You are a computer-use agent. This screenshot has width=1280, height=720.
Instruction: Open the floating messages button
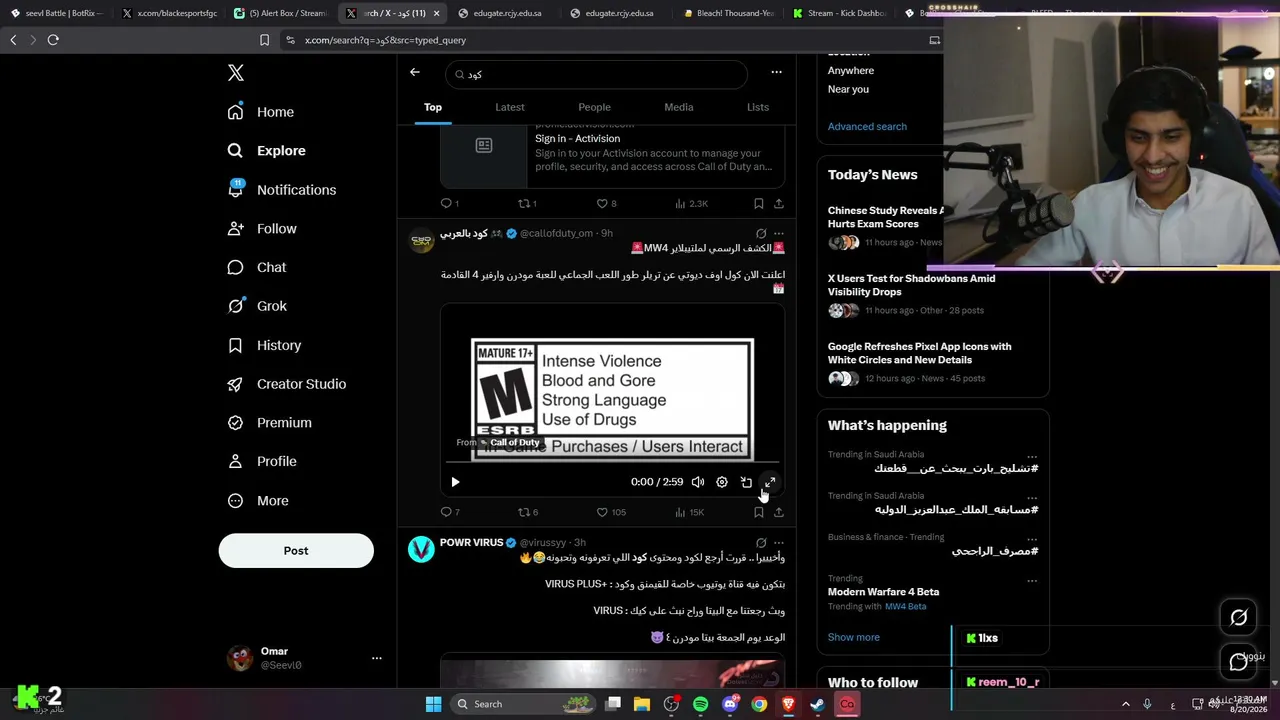click(1238, 661)
